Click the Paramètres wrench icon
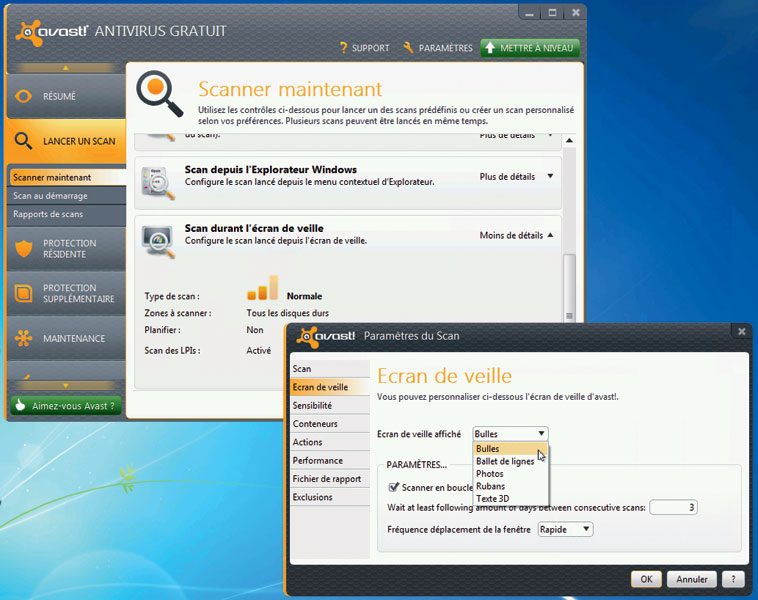The height and width of the screenshot is (600, 758). tap(408, 47)
